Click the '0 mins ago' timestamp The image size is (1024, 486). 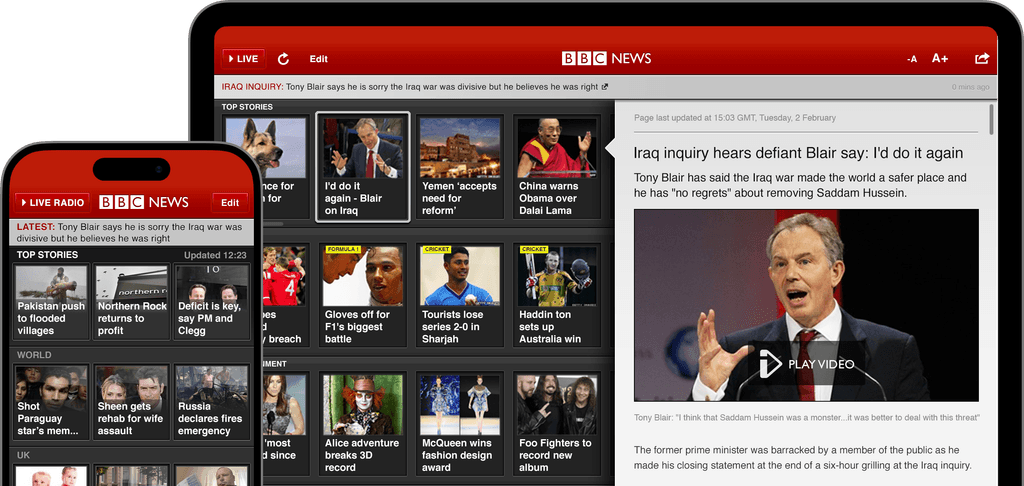(970, 87)
